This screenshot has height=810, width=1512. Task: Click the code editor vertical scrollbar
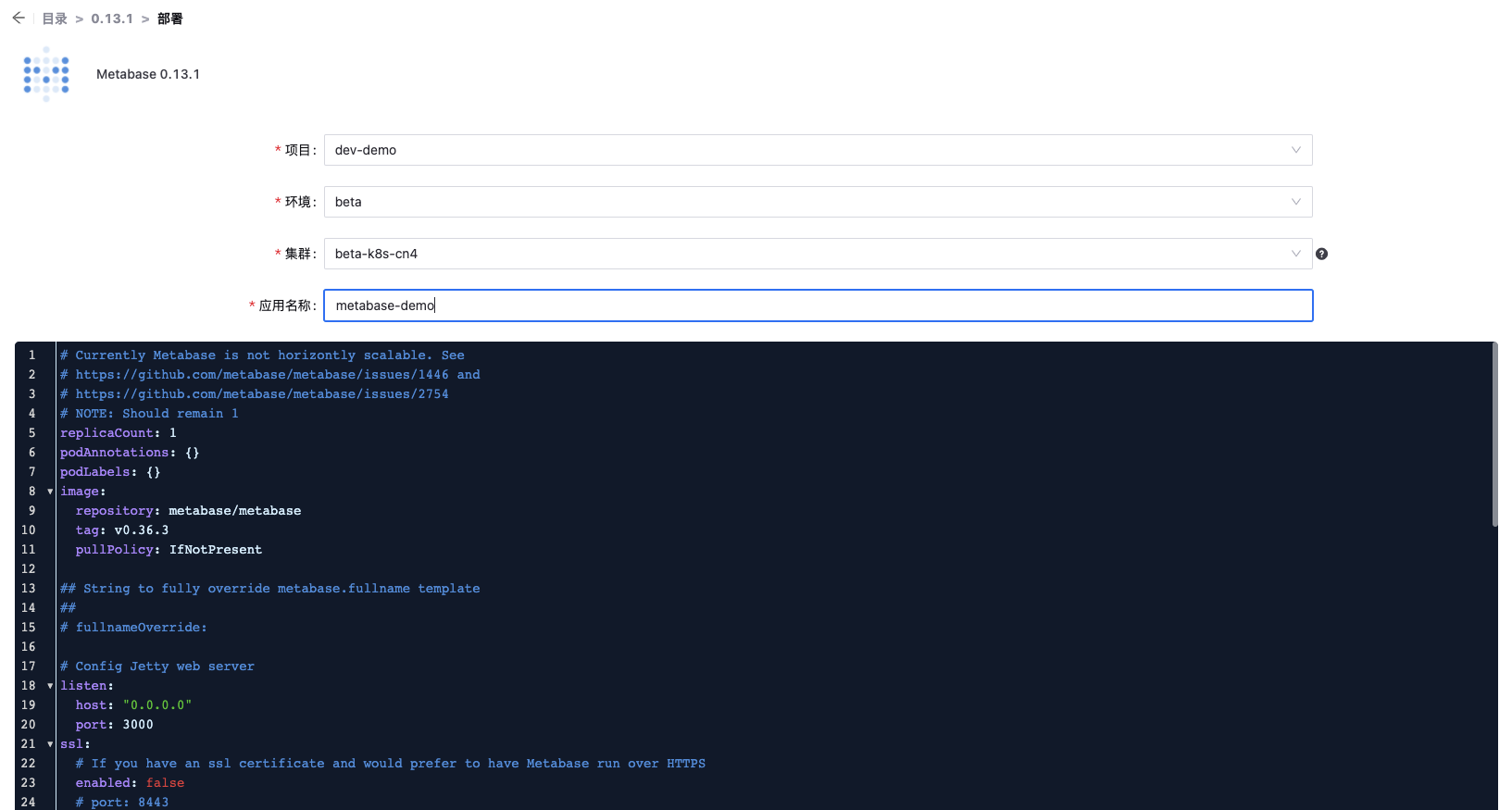(x=1494, y=435)
